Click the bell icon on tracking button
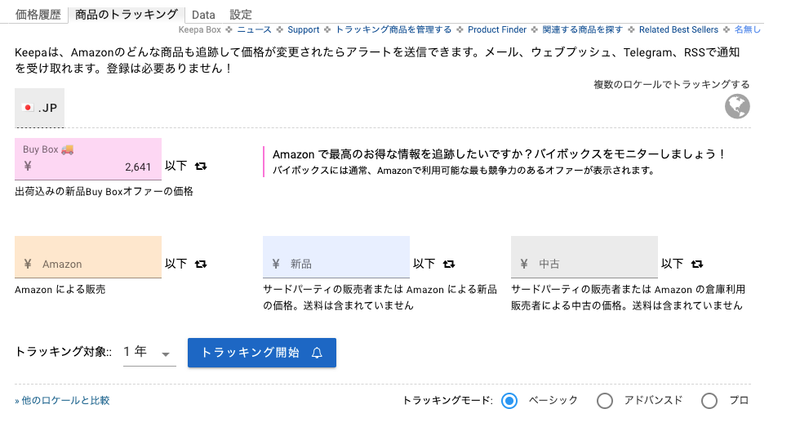This screenshot has width=800, height=427. pyautogui.click(x=317, y=353)
